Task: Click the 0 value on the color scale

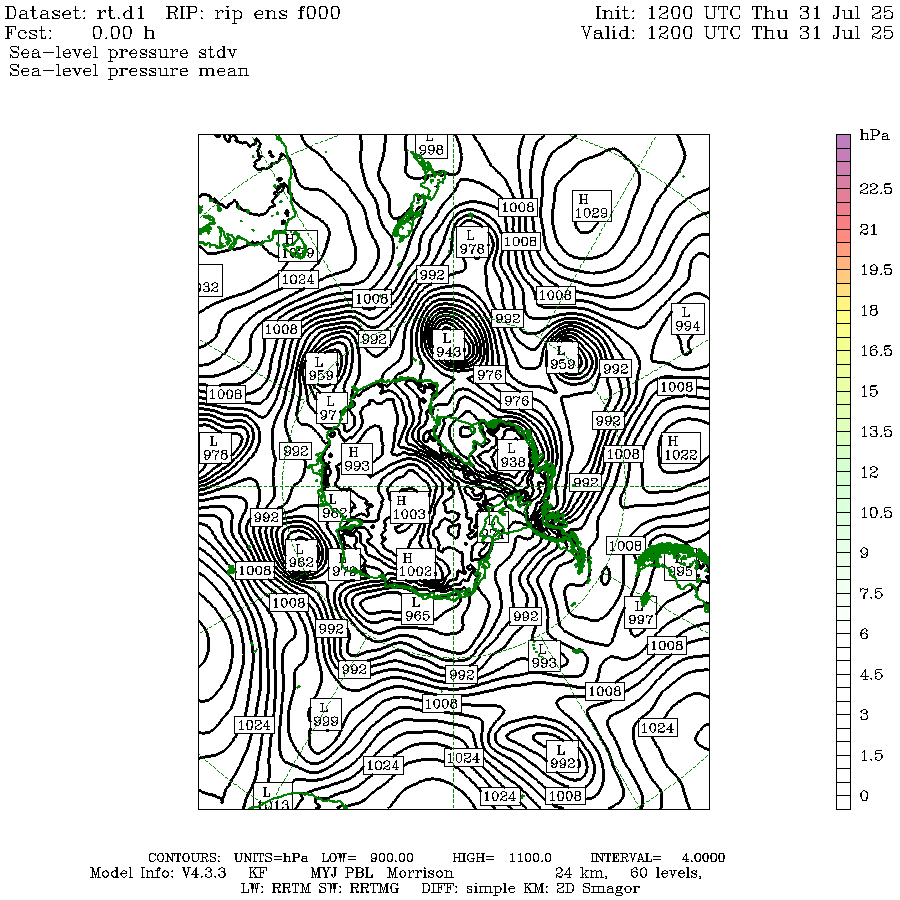Action: (864, 796)
